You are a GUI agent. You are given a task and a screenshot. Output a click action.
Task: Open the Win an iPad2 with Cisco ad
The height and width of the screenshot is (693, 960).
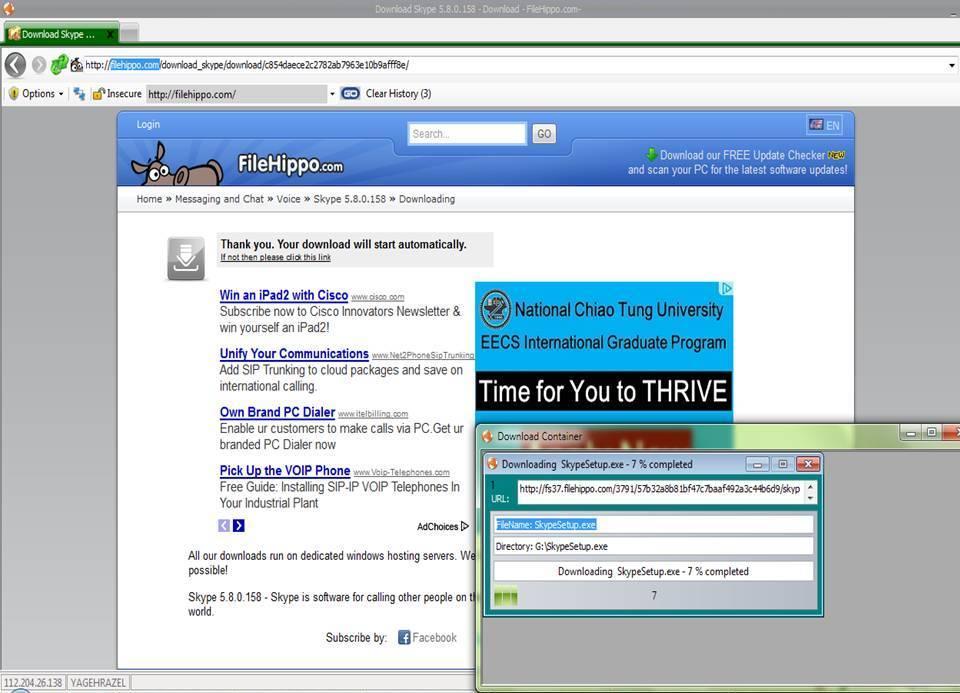coord(283,295)
